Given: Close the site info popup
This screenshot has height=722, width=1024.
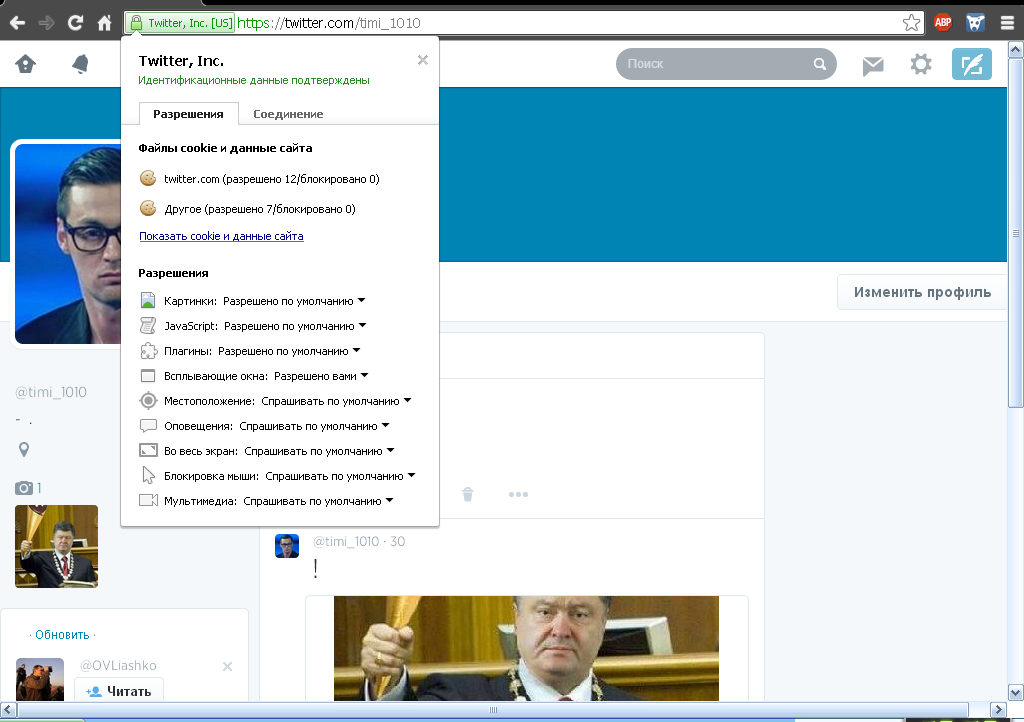Looking at the screenshot, I should point(423,60).
